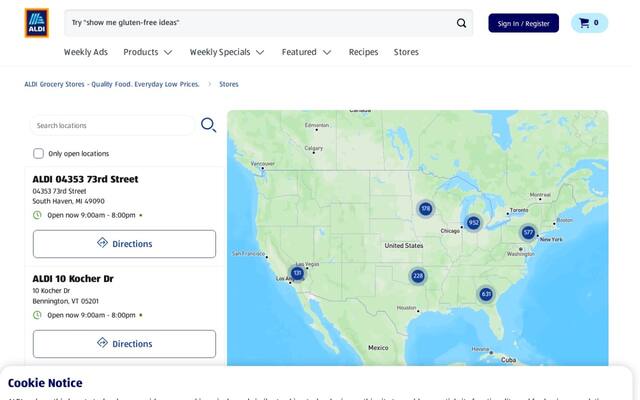Enable Only open locations checkbox
Screen dimensions: 640x400
[38, 153]
